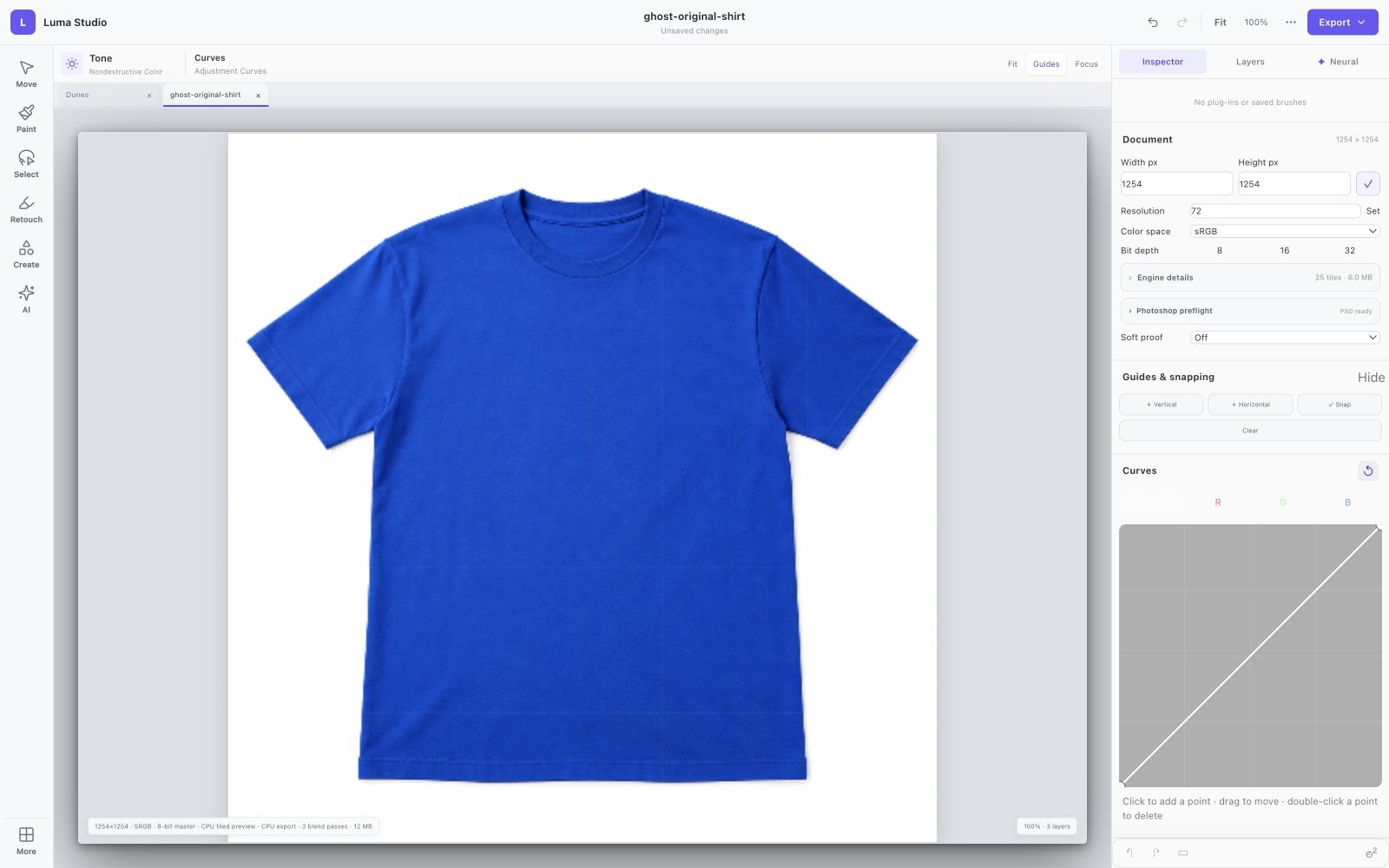Image resolution: width=1389 pixels, height=868 pixels.
Task: Clear all guides
Action: pos(1250,431)
